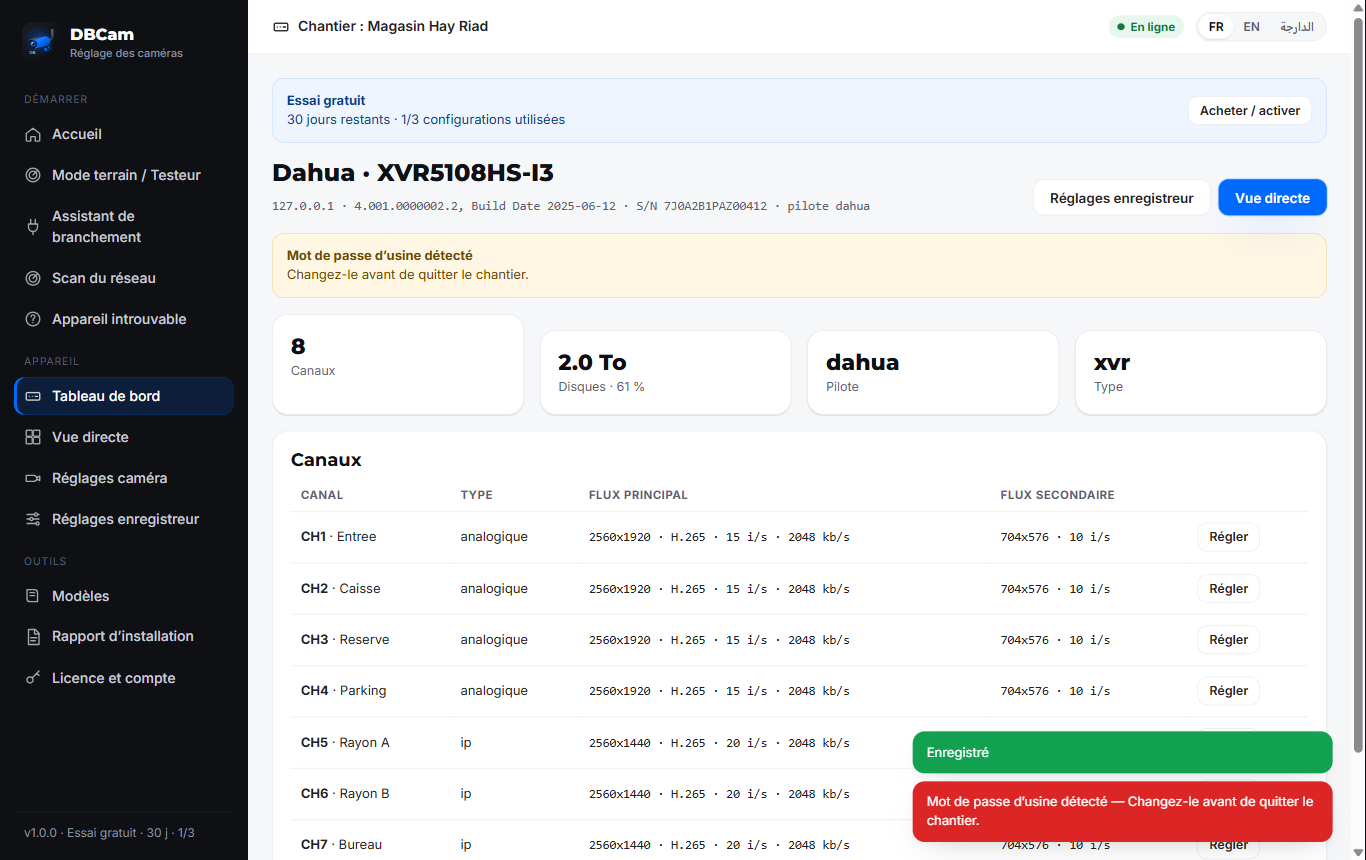Screen dimensions: 1366x860
Task: Click Régler for CH4 Parking
Action: click(x=1228, y=691)
